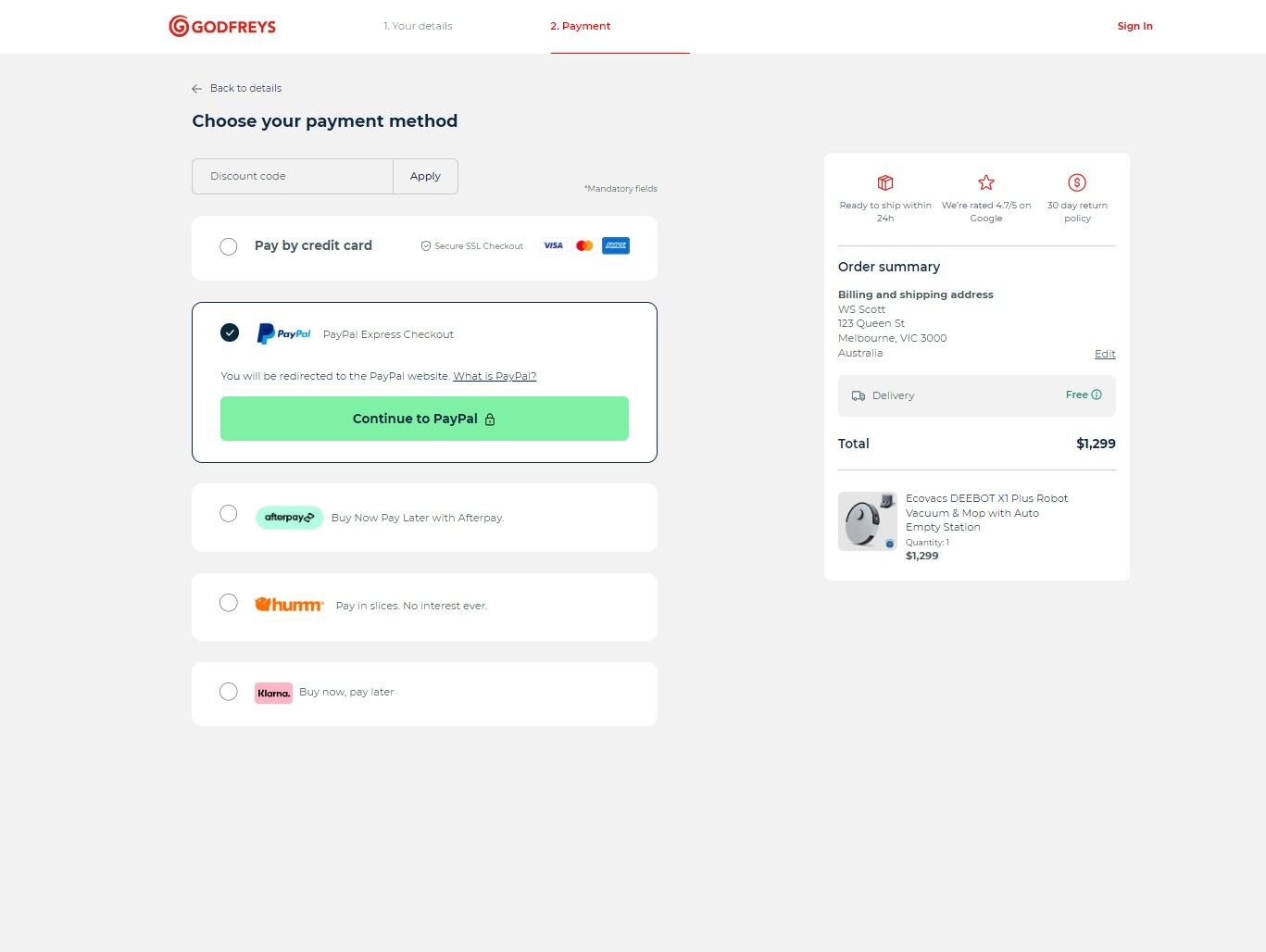The height and width of the screenshot is (952, 1266).
Task: Click the Klarna logo badge
Action: pos(273,693)
